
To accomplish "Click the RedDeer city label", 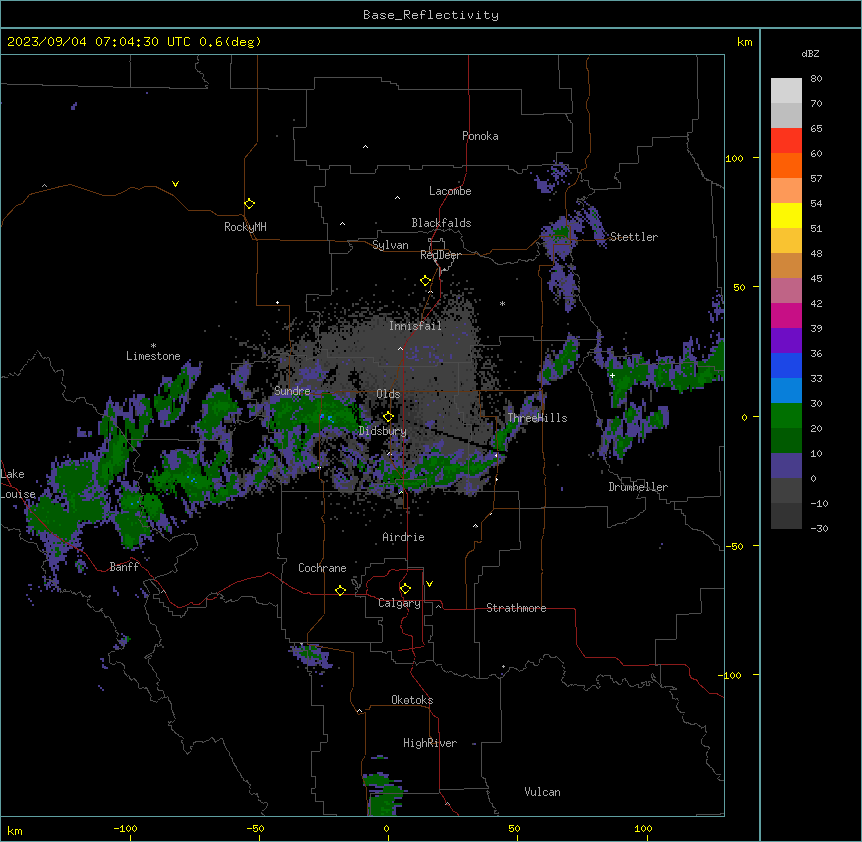I will (x=440, y=255).
